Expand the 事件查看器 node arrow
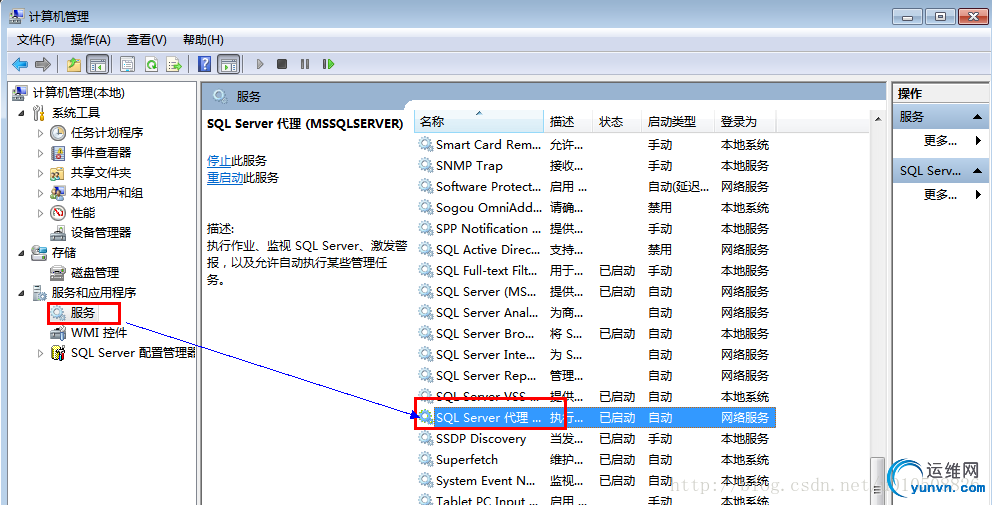 (40, 153)
